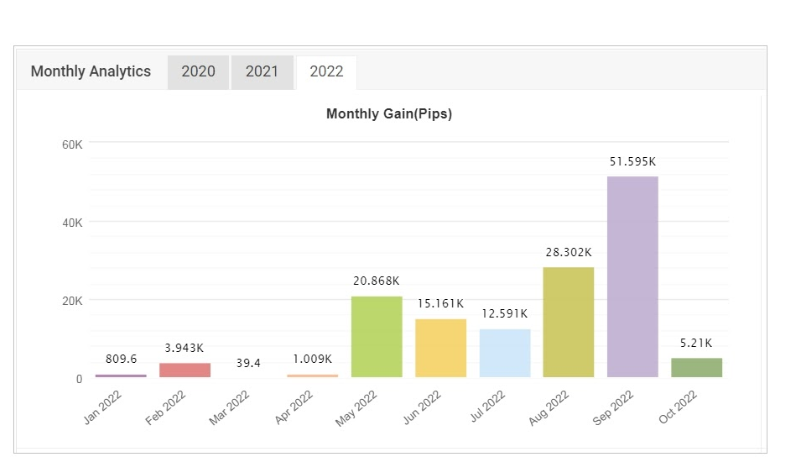This screenshot has height=471, width=787.
Task: Switch to the 2020 tab
Action: point(198,72)
